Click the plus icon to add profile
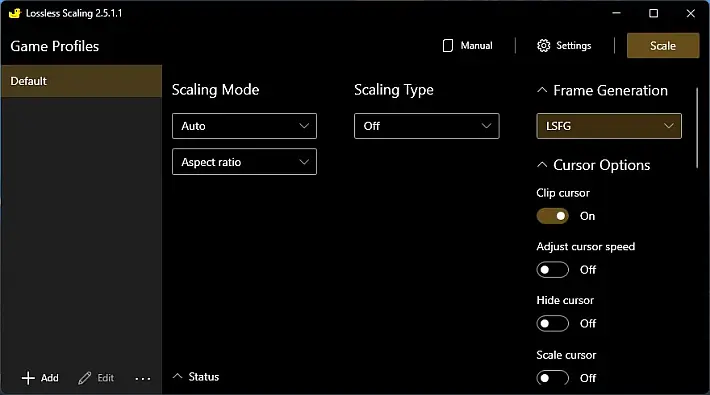The width and height of the screenshot is (710, 395). tap(28, 378)
